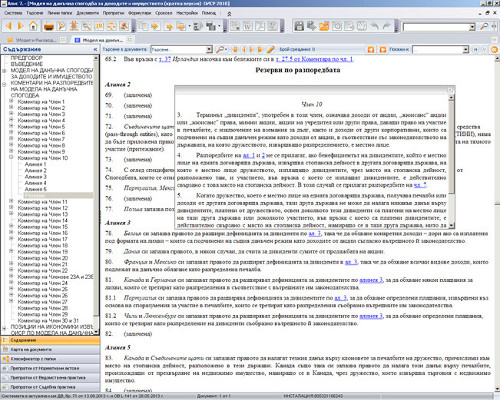Expand Коментар на Член 1 node
Screen dimensions: 500x401
click(11, 101)
